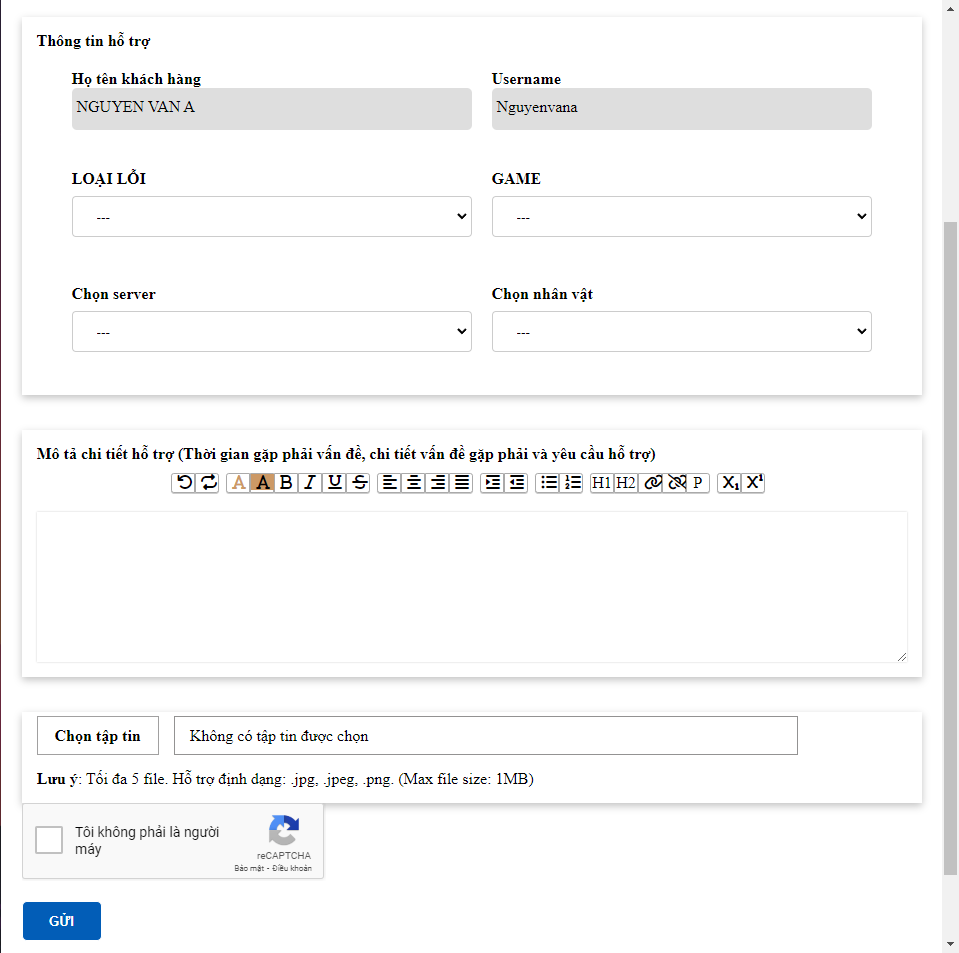The height and width of the screenshot is (953, 959).
Task: Click the redo icon in editor toolbar
Action: (x=208, y=483)
